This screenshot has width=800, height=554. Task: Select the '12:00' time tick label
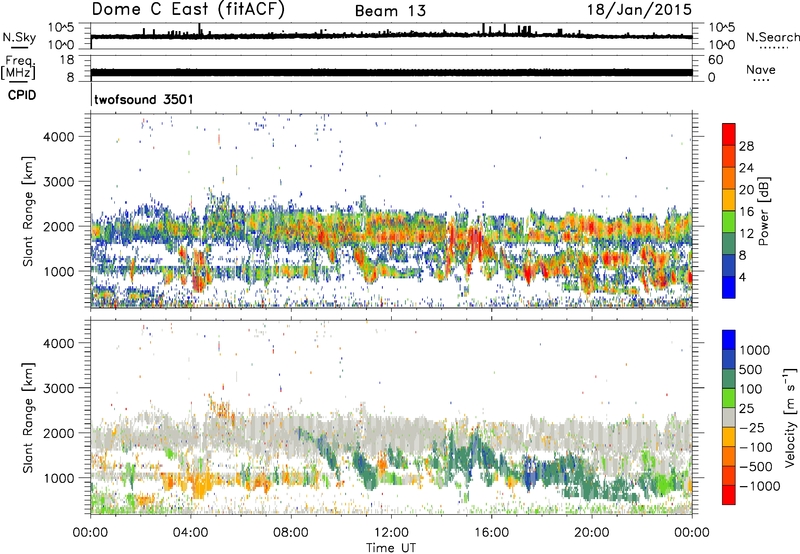pyautogui.click(x=391, y=533)
